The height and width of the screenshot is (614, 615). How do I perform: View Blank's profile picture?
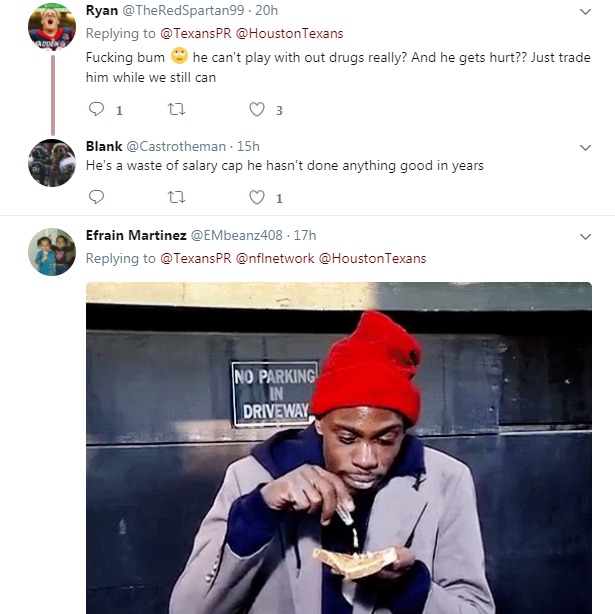pyautogui.click(x=52, y=162)
